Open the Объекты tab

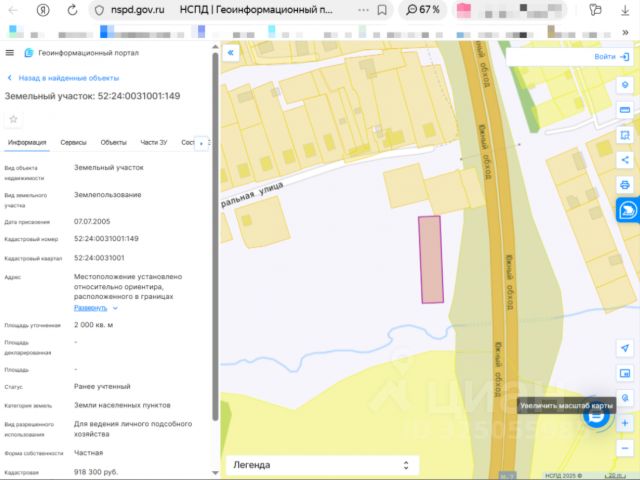(113, 143)
